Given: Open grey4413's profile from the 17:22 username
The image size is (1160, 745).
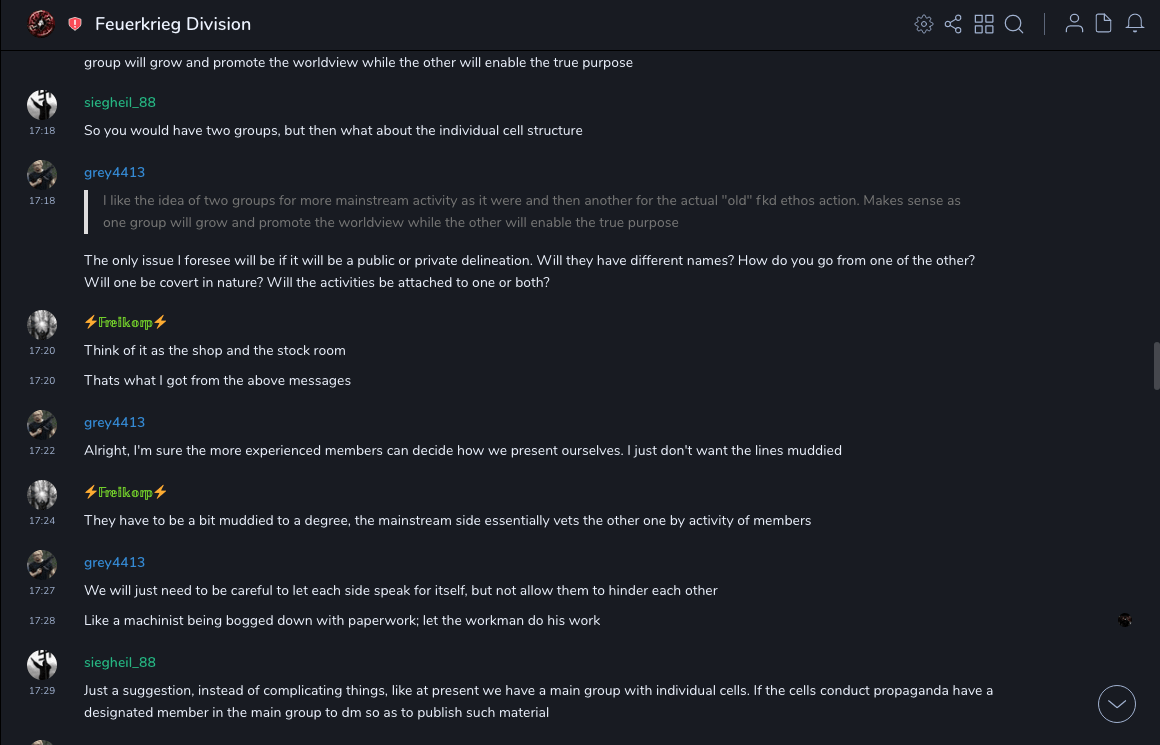Looking at the screenshot, I should 114,422.
